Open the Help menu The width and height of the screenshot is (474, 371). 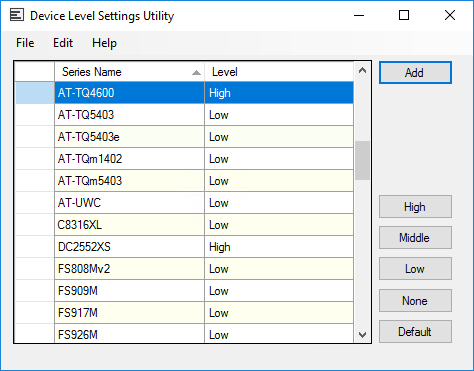[104, 43]
